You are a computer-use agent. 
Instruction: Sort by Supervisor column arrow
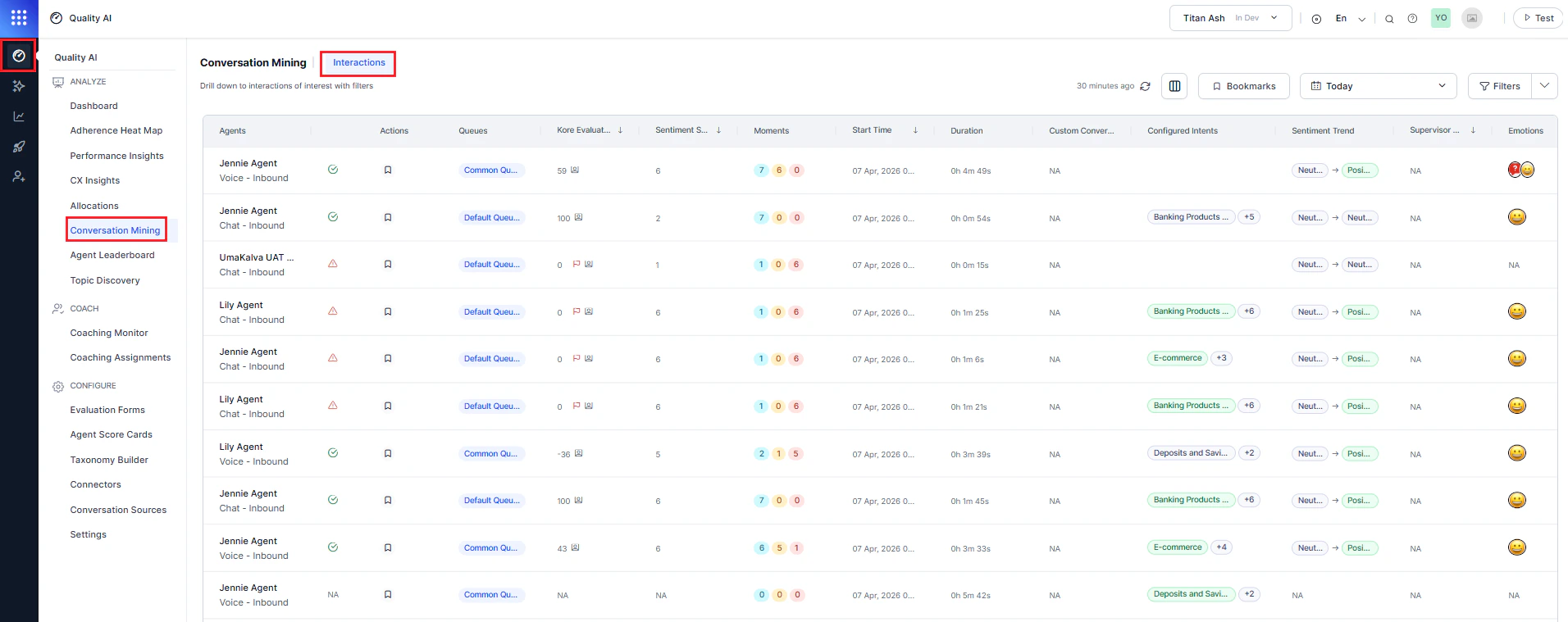[1473, 130]
